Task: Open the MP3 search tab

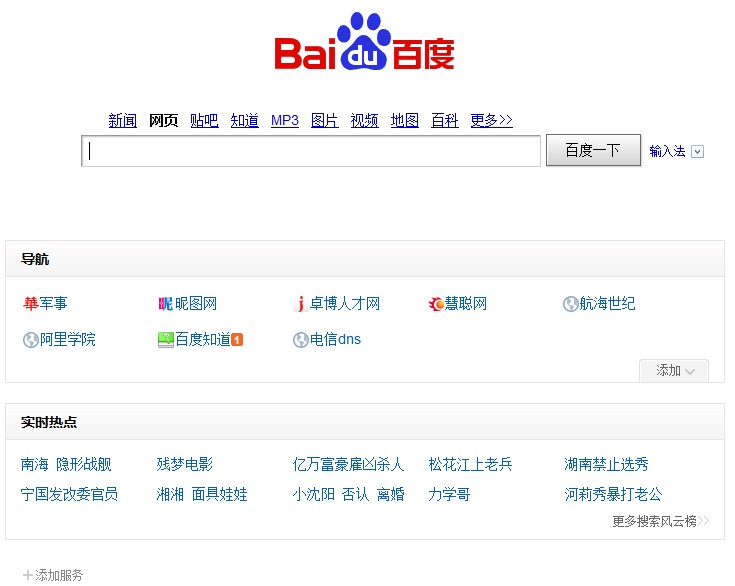Action: (x=285, y=120)
